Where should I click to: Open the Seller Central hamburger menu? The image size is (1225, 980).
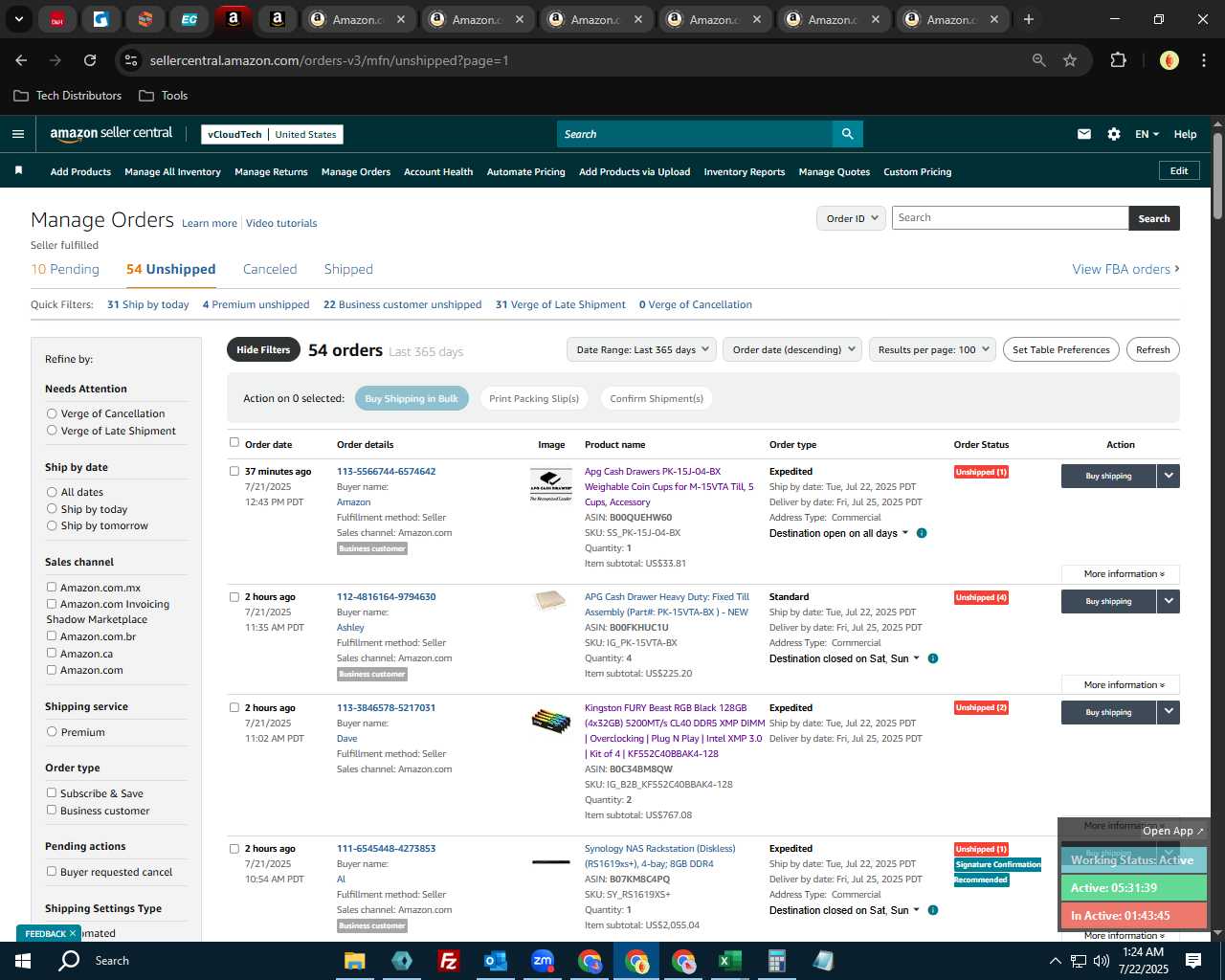coord(17,134)
